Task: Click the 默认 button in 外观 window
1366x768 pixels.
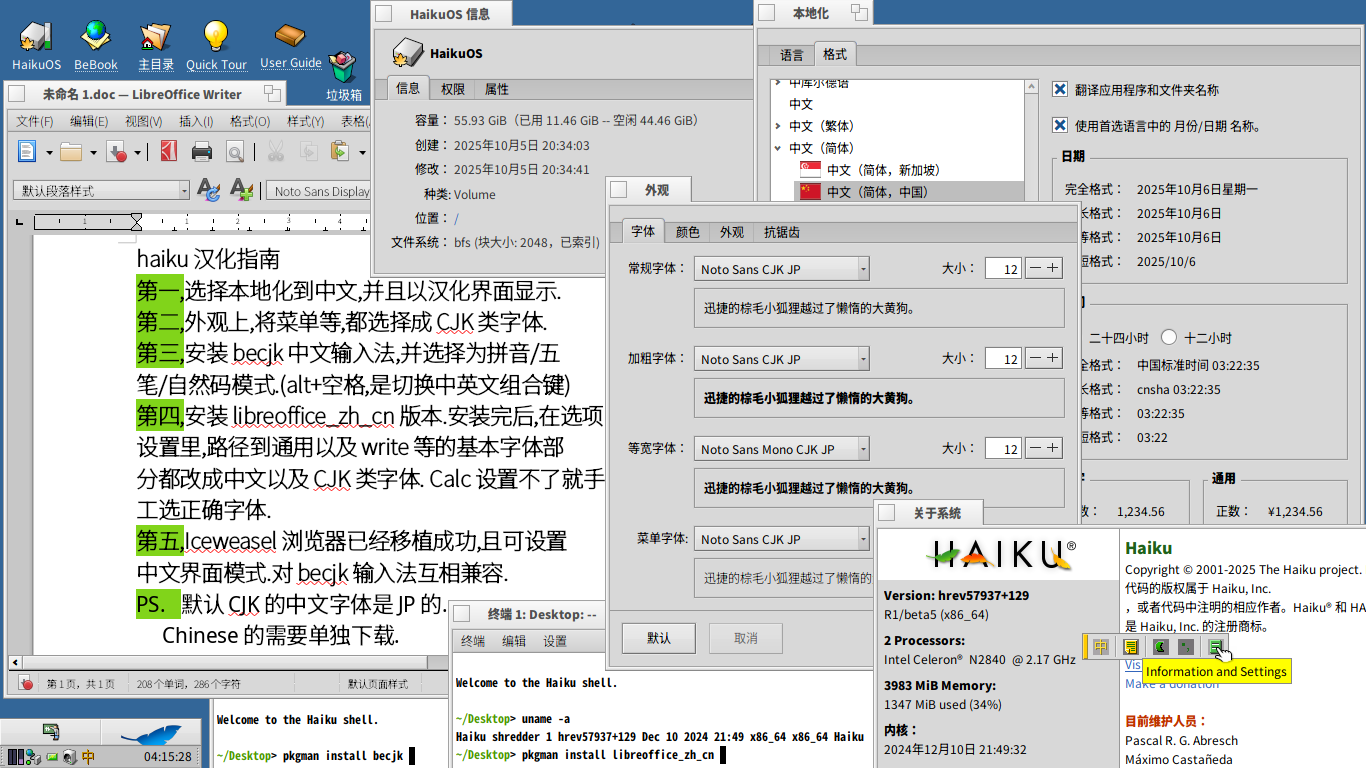Action: [658, 638]
